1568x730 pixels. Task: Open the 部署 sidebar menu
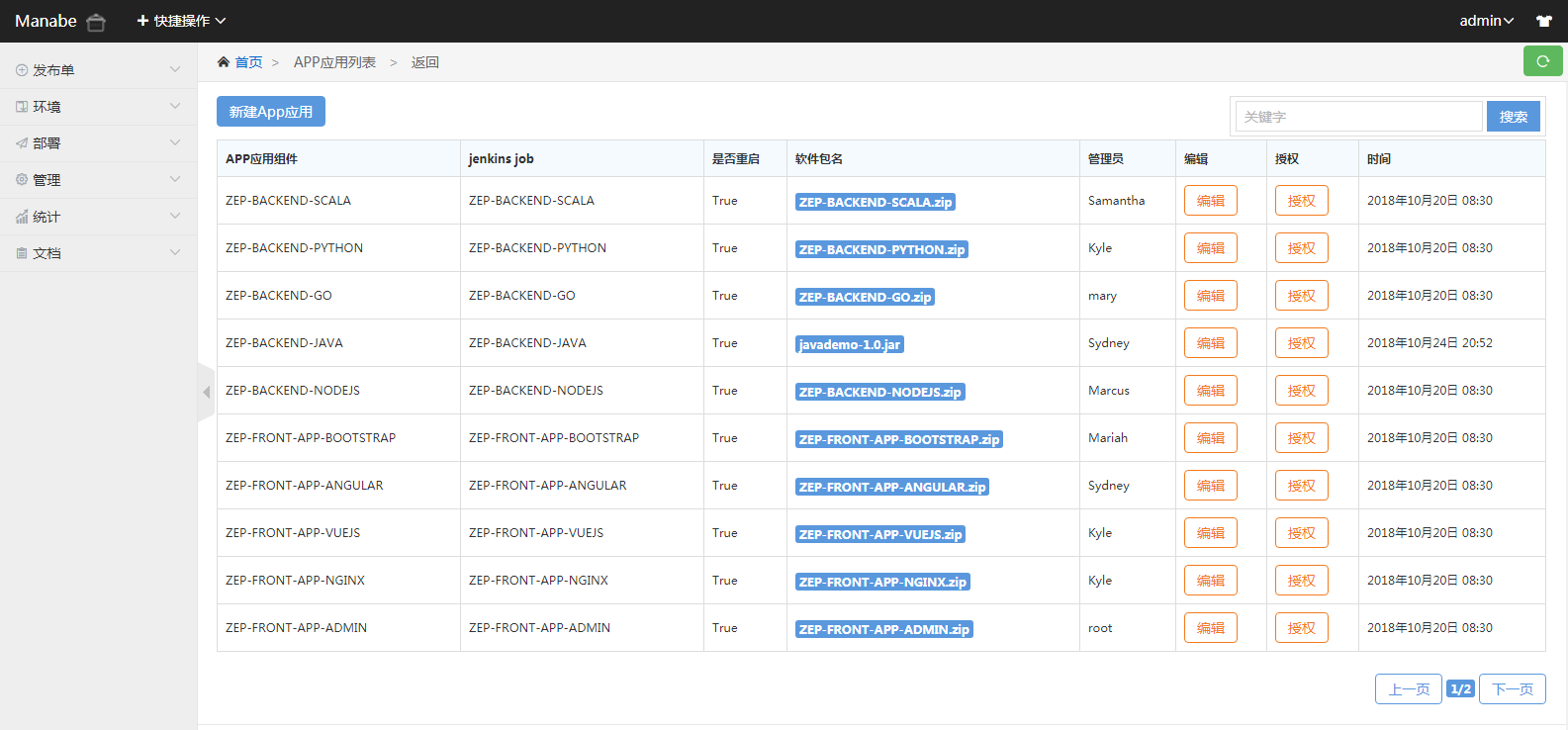(98, 143)
